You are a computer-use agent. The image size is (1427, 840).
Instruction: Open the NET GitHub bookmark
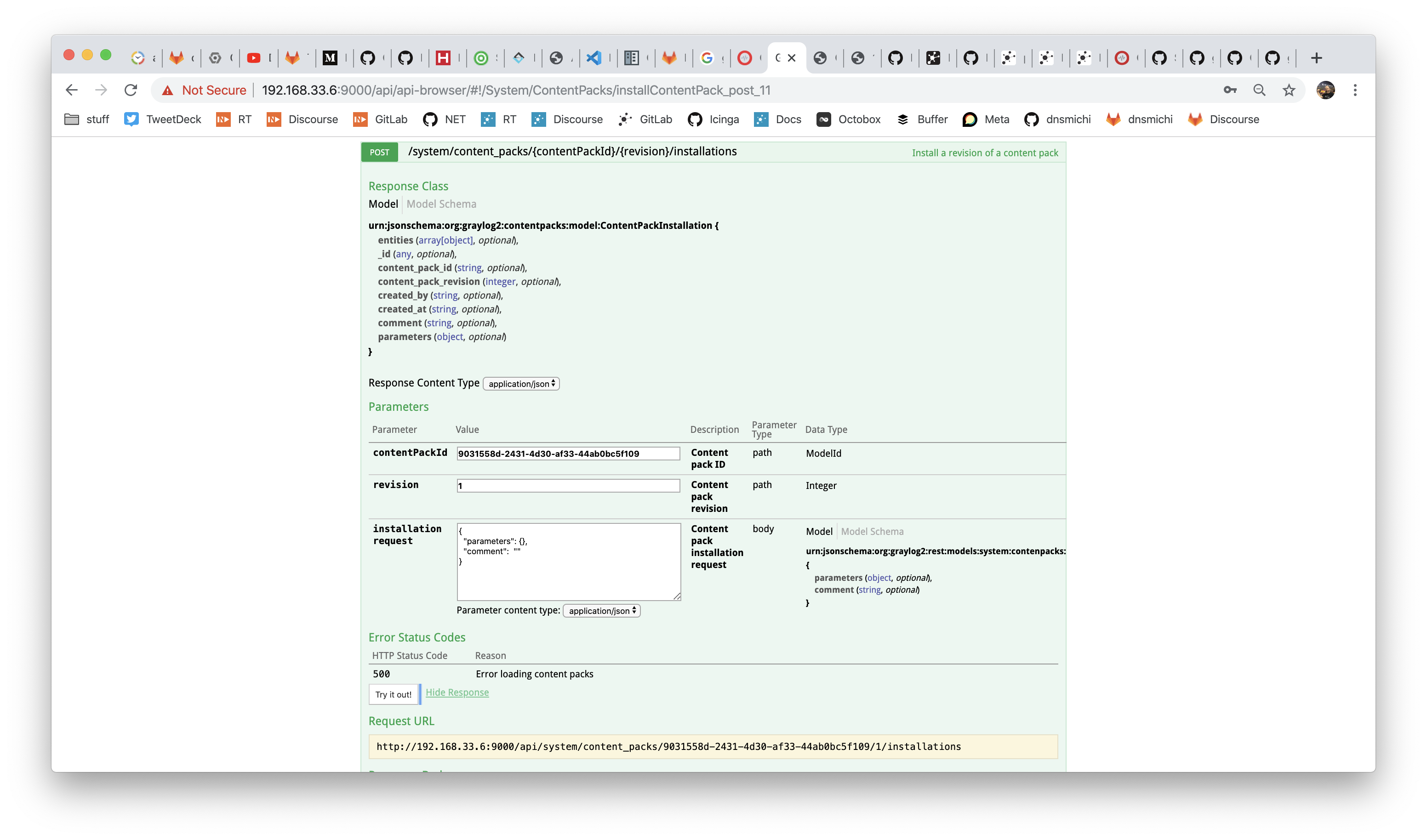[x=445, y=119]
